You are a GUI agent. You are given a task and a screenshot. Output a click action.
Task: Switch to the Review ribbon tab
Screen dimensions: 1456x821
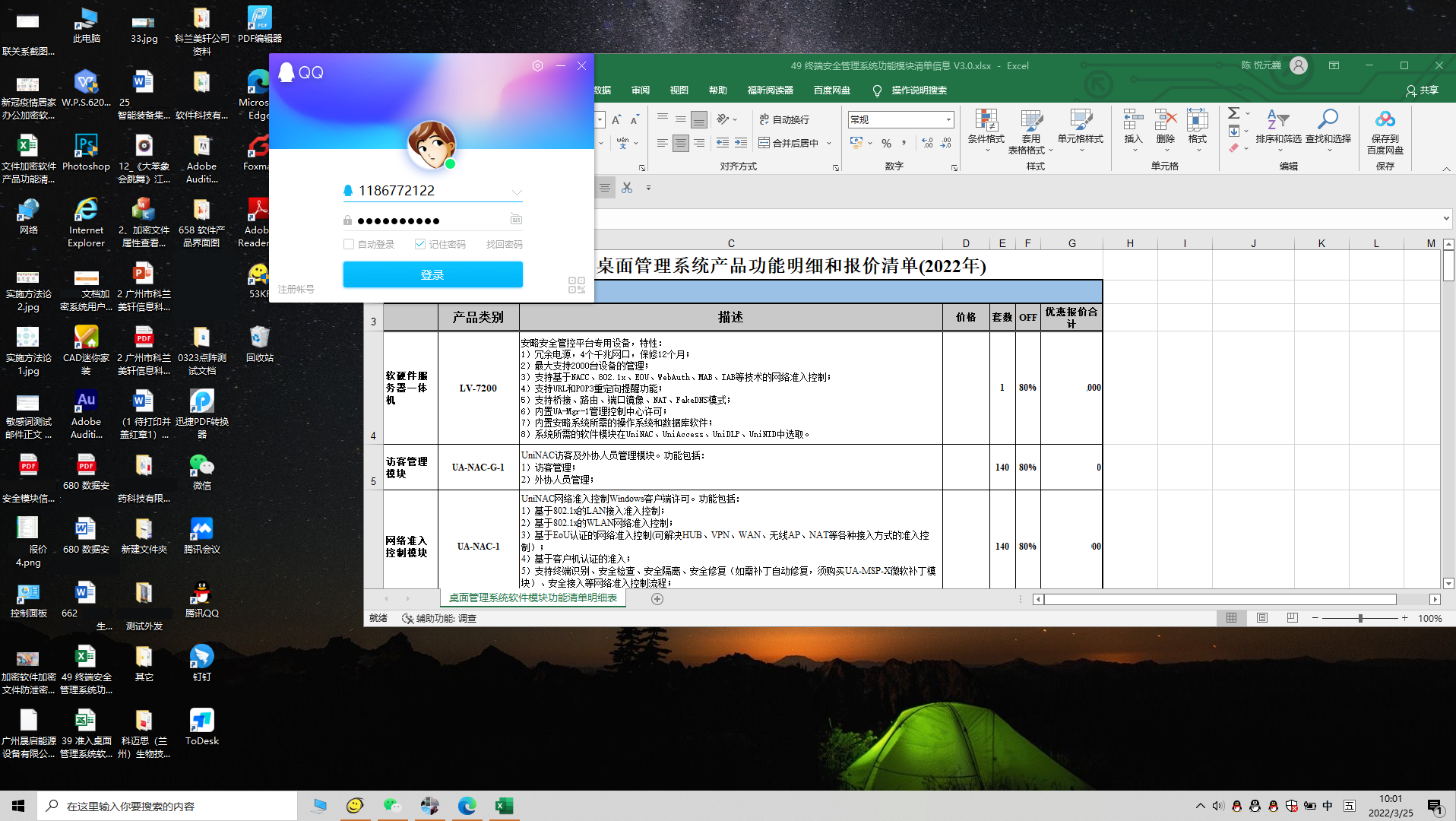click(640, 90)
